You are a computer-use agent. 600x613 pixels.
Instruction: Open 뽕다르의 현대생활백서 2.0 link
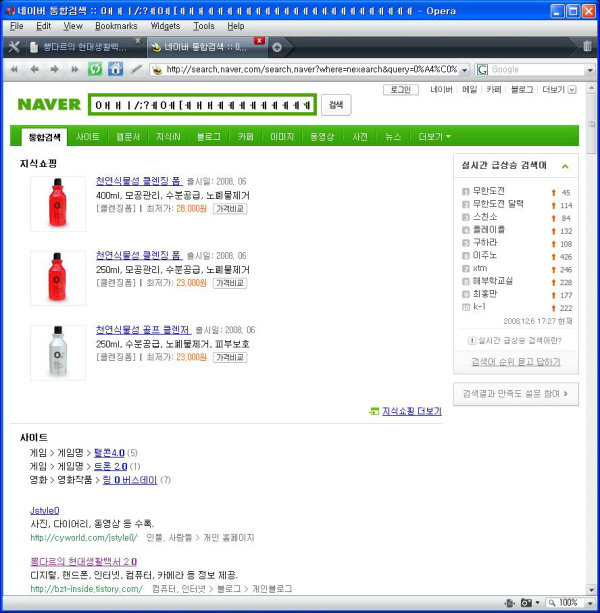pos(84,562)
